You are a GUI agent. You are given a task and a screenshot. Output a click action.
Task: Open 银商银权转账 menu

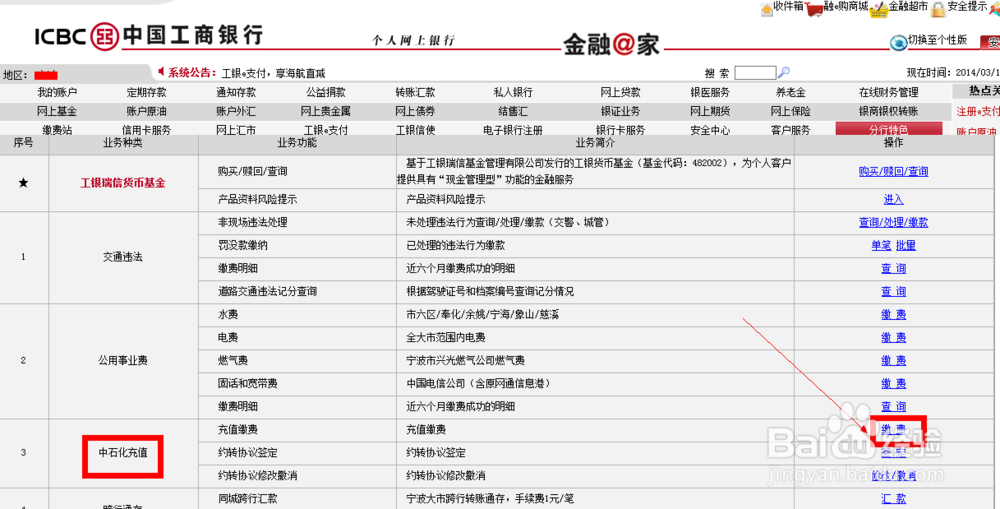click(888, 112)
